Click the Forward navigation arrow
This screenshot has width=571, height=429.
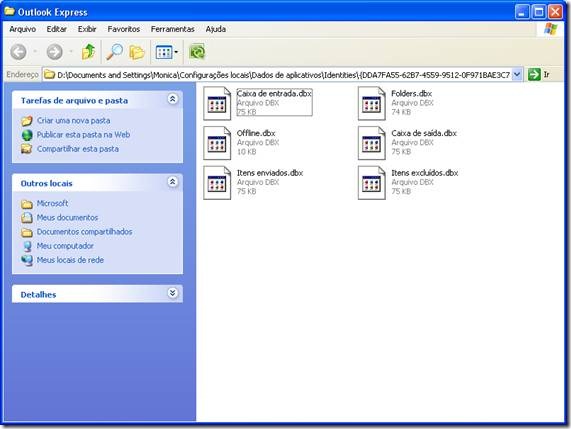click(x=54, y=52)
